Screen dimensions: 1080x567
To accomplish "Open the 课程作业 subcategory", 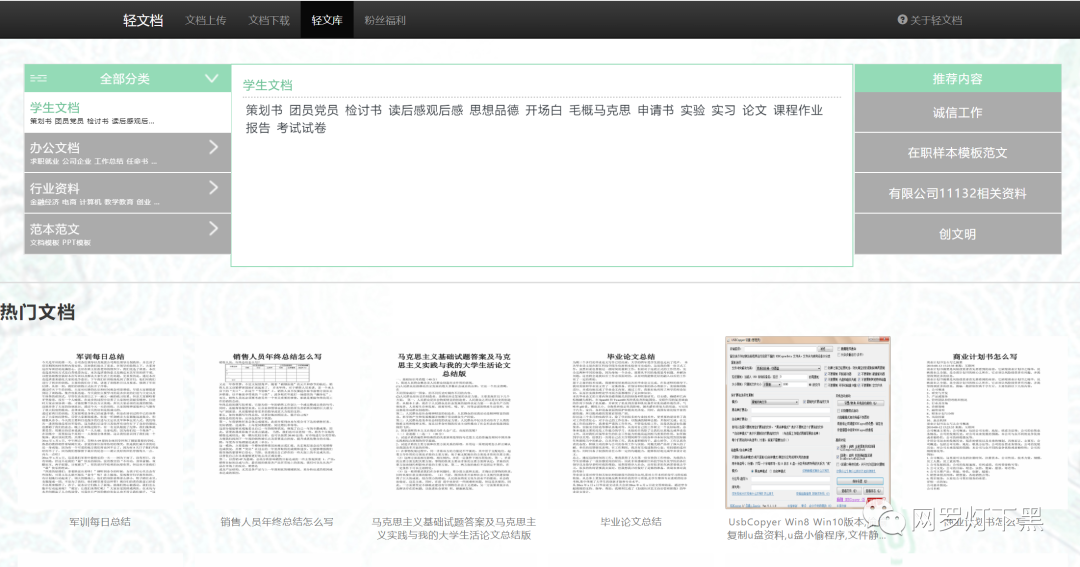I will 798,110.
